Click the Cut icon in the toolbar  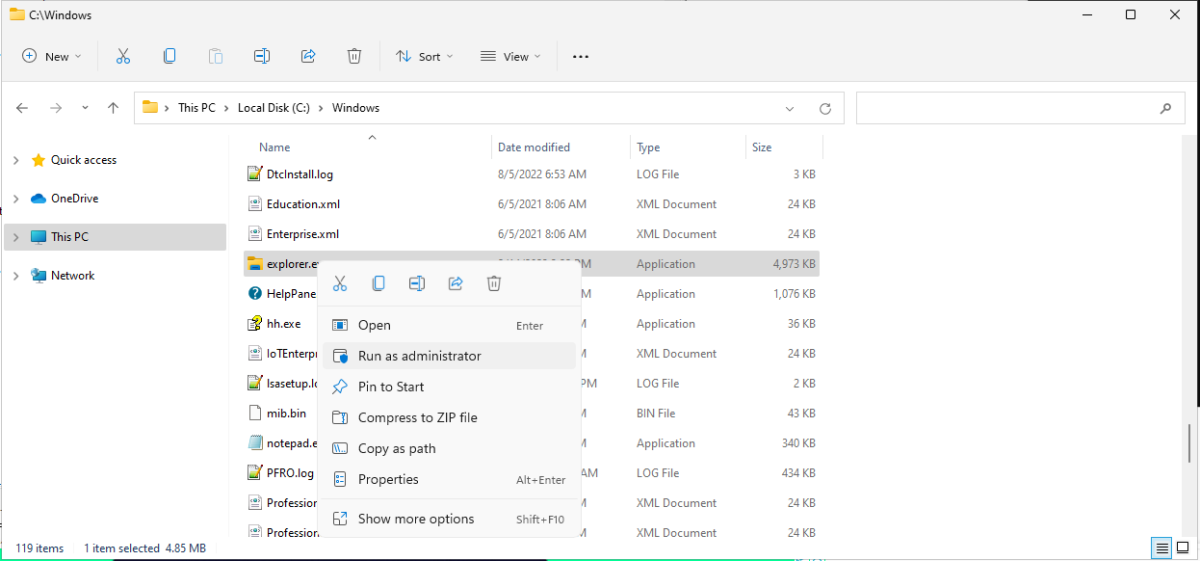click(x=123, y=57)
